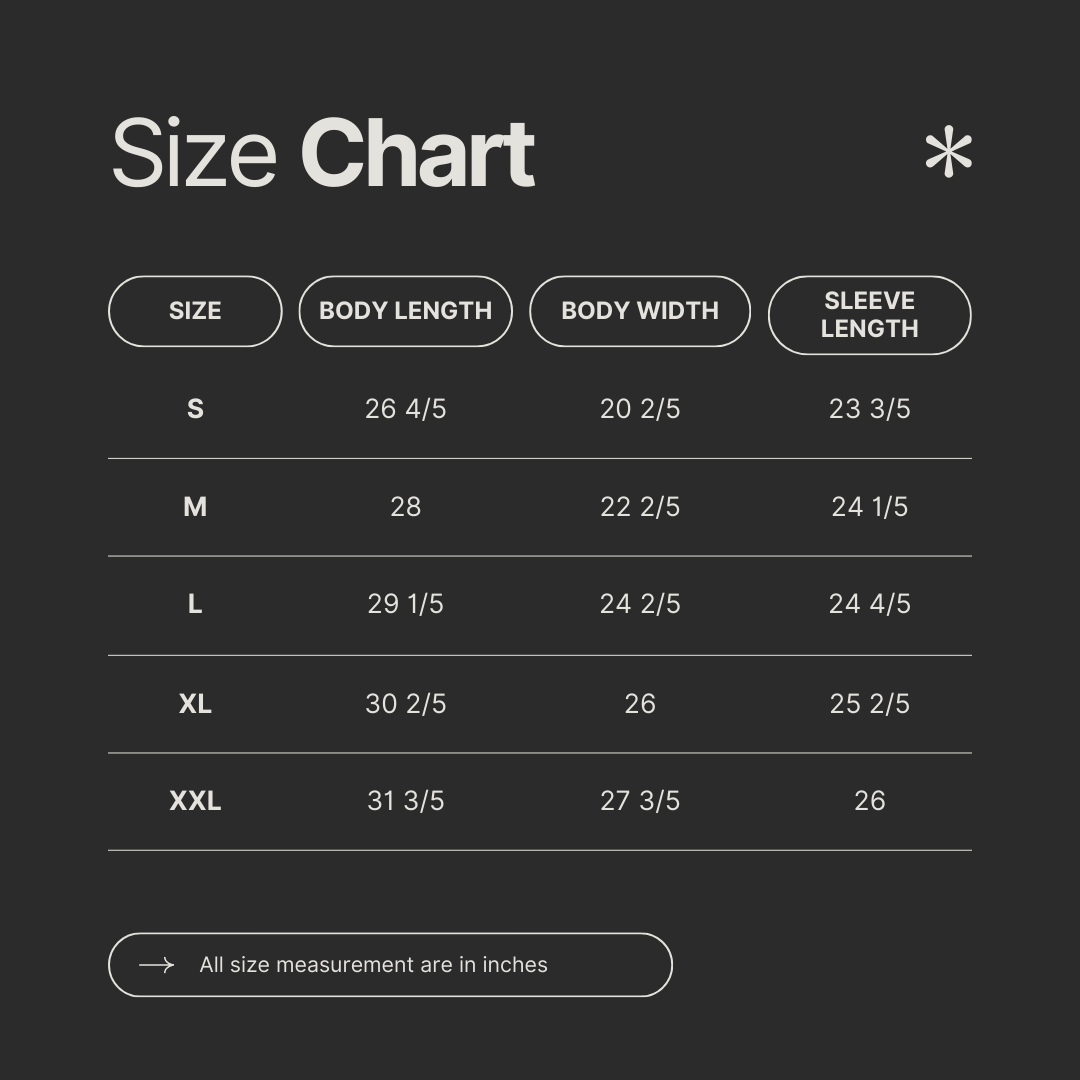Choose the L size row label
This screenshot has height=1080, width=1080.
(195, 604)
